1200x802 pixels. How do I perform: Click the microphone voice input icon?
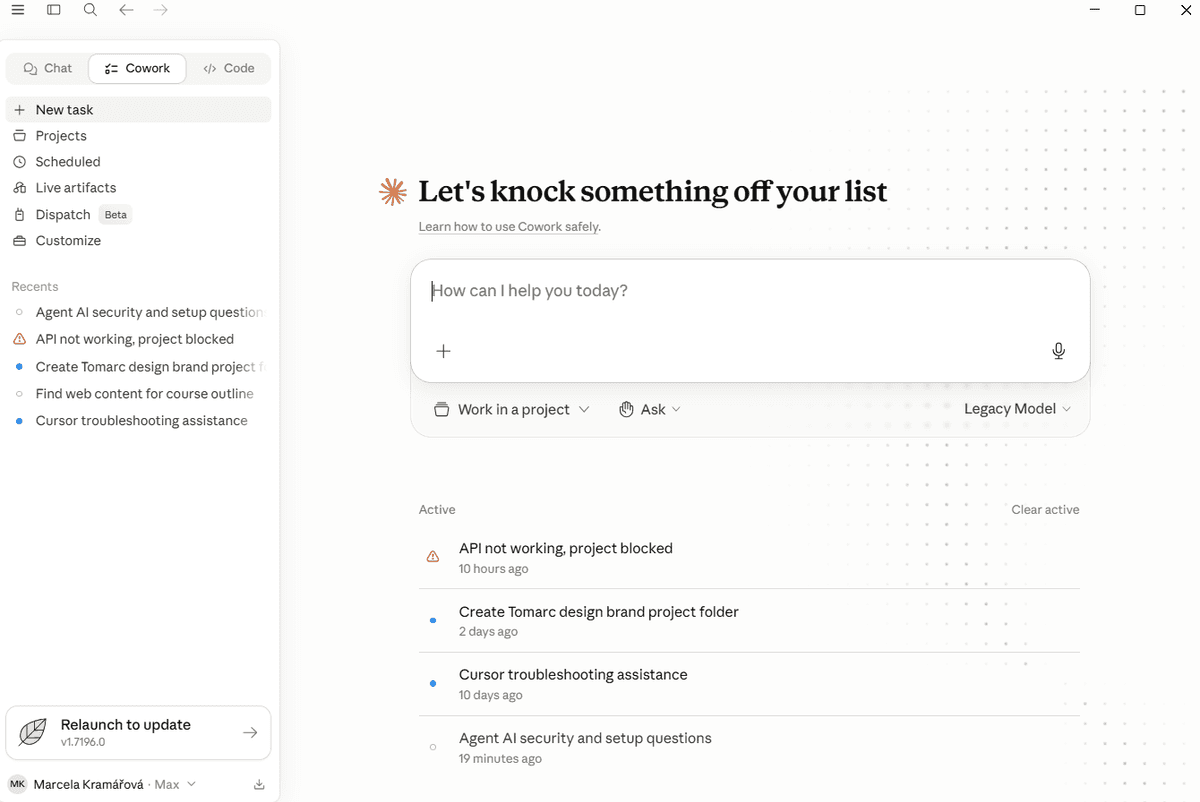[x=1058, y=351]
